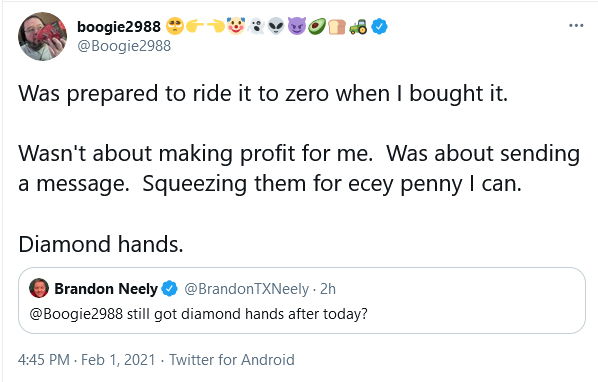Screen dimensions: 598x382
Task: Click the blue verified badge next to boogie2988
Action: point(379,27)
